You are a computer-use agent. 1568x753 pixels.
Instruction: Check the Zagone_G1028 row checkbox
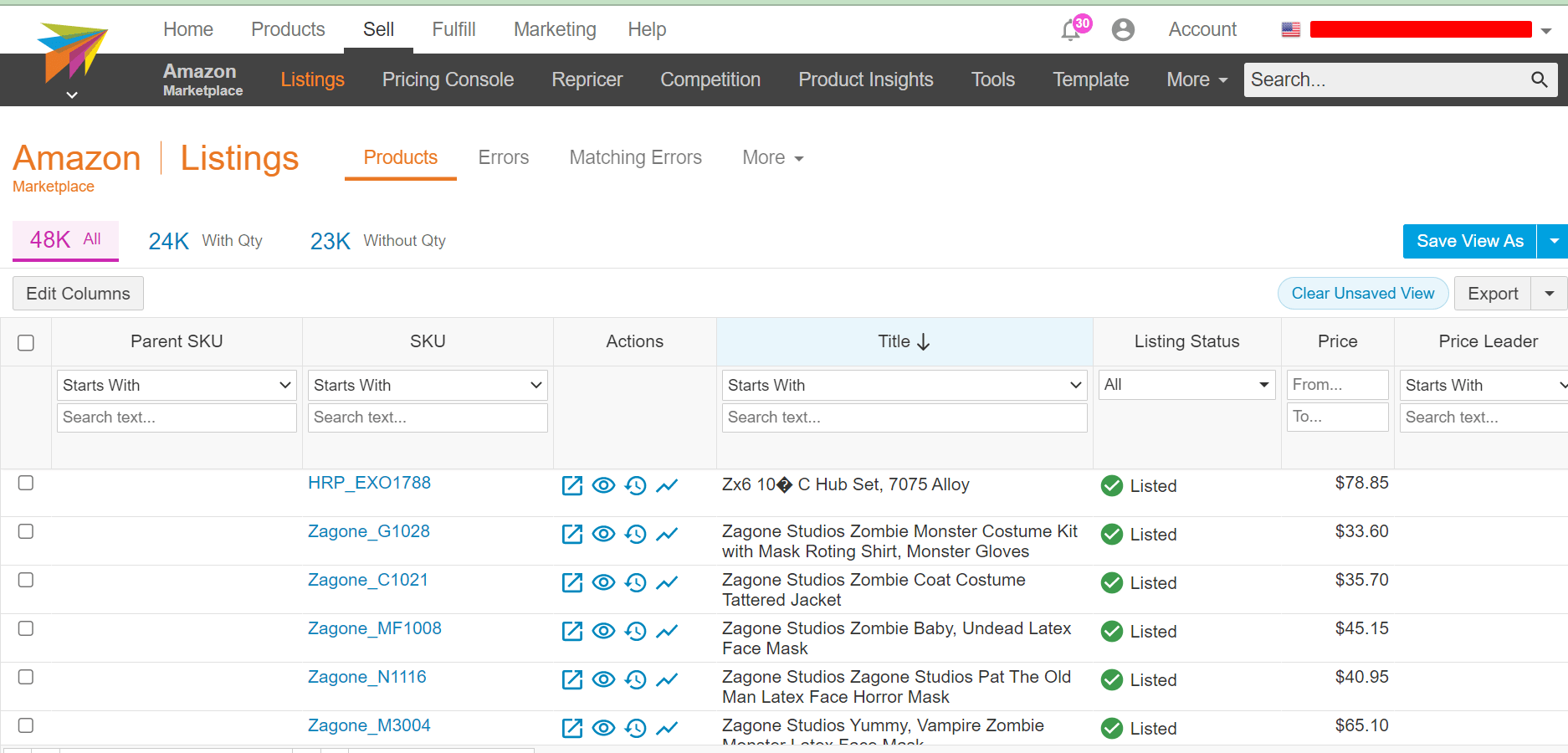(26, 531)
